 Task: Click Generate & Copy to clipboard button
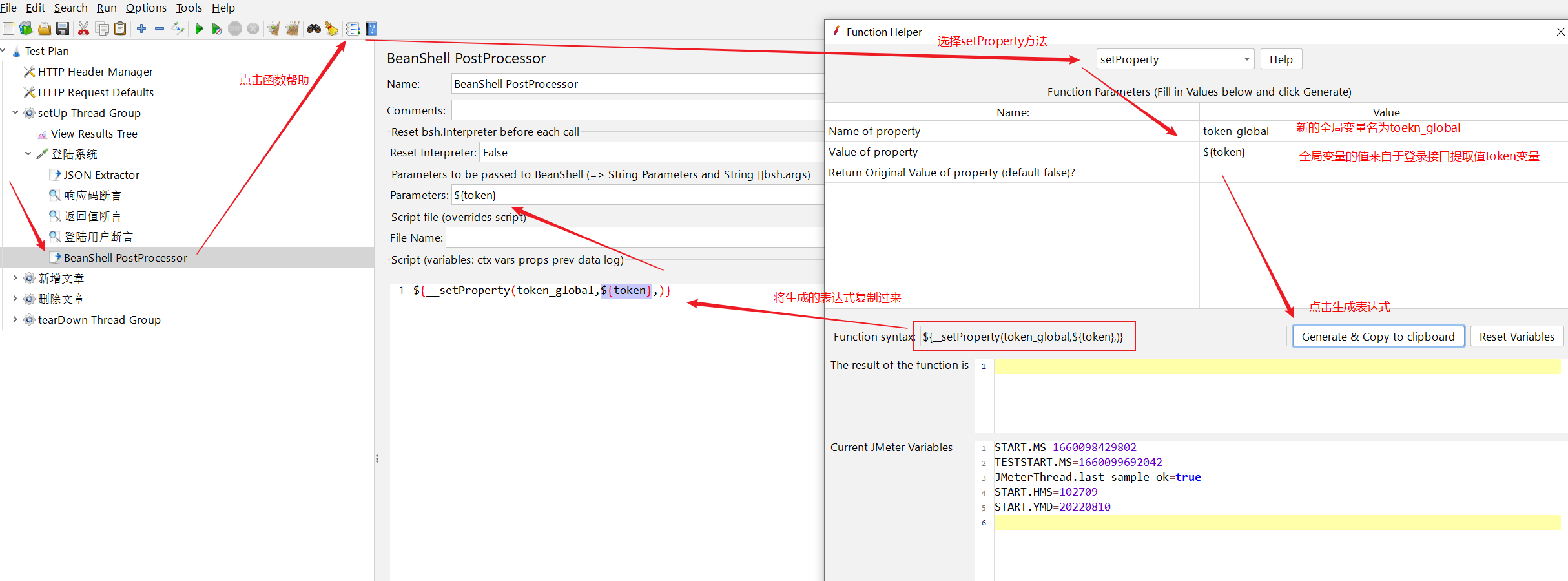pyautogui.click(x=1378, y=337)
